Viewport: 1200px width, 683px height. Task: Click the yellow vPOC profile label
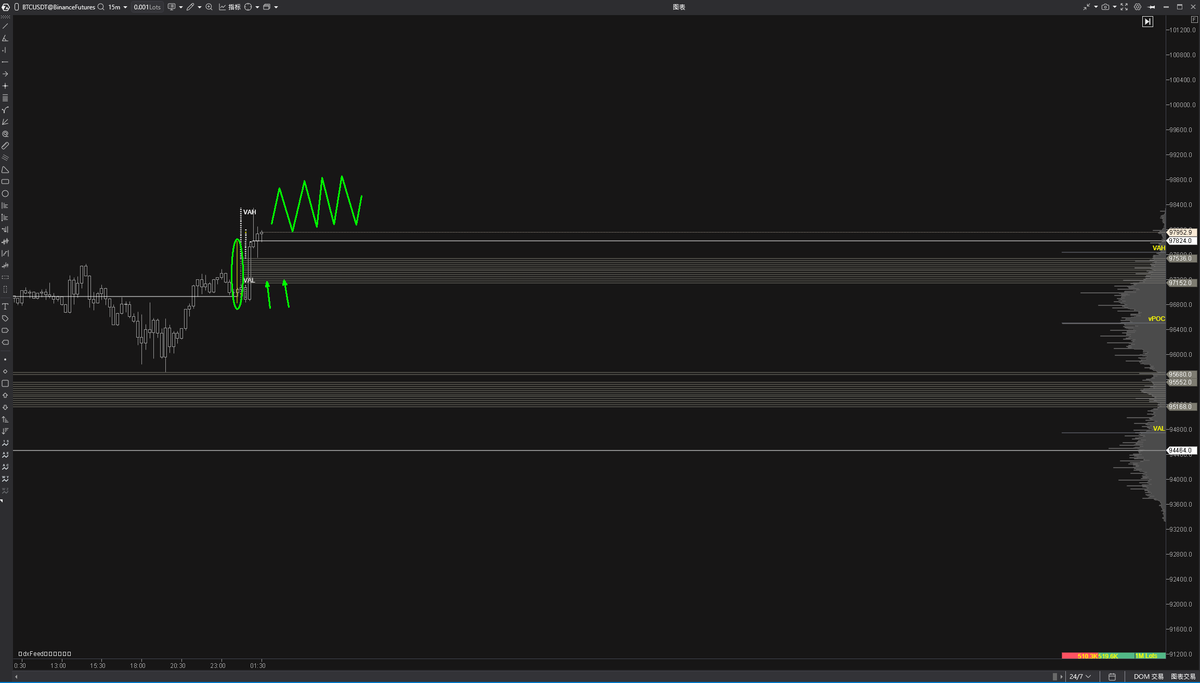[x=1157, y=318]
